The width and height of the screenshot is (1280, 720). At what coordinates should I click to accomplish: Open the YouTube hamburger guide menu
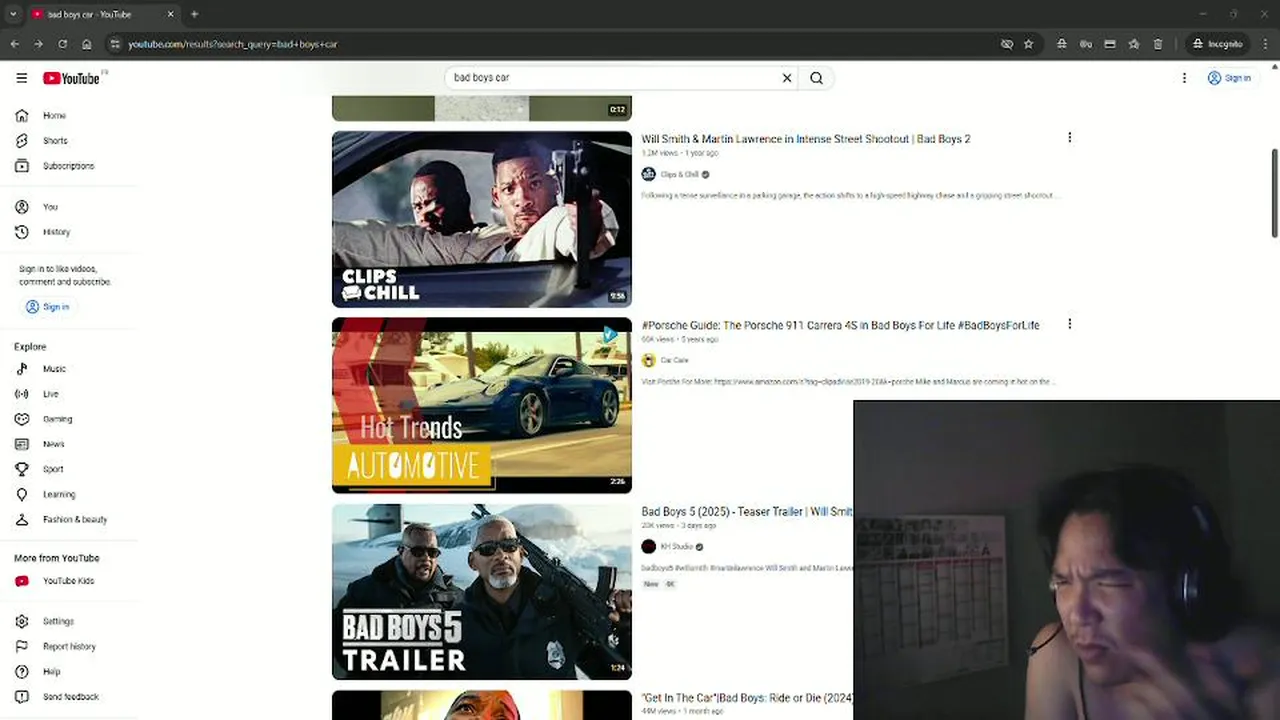[x=22, y=78]
